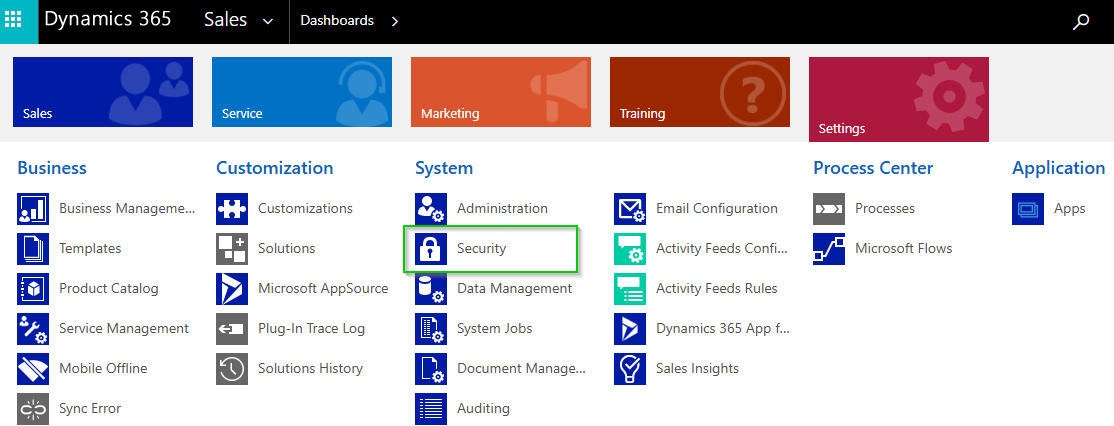Image resolution: width=1114 pixels, height=426 pixels.
Task: Click the search magnifier icon
Action: point(1080,21)
